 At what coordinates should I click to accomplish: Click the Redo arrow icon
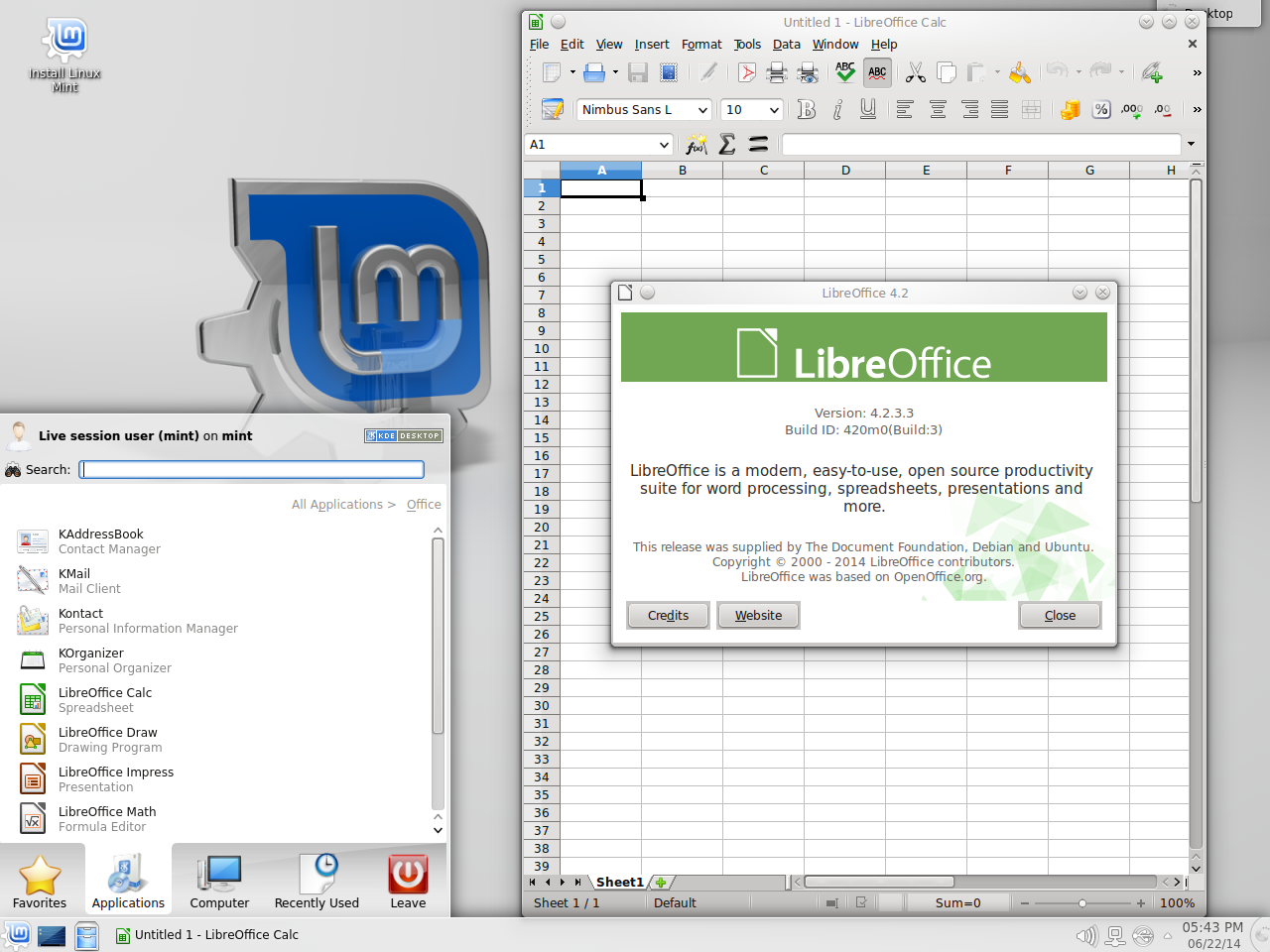(1100, 72)
